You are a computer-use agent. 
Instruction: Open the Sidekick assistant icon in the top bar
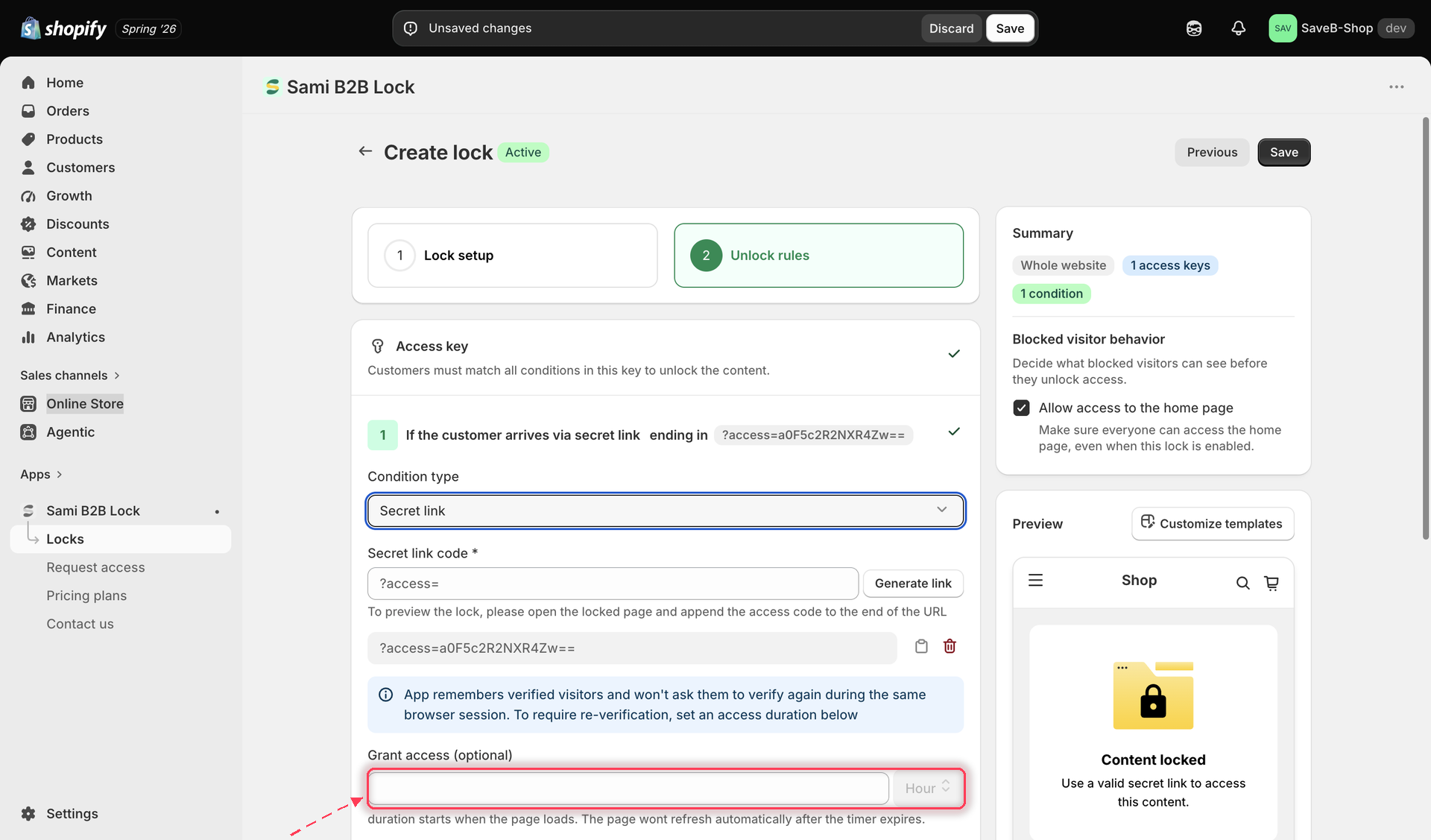point(1194,28)
